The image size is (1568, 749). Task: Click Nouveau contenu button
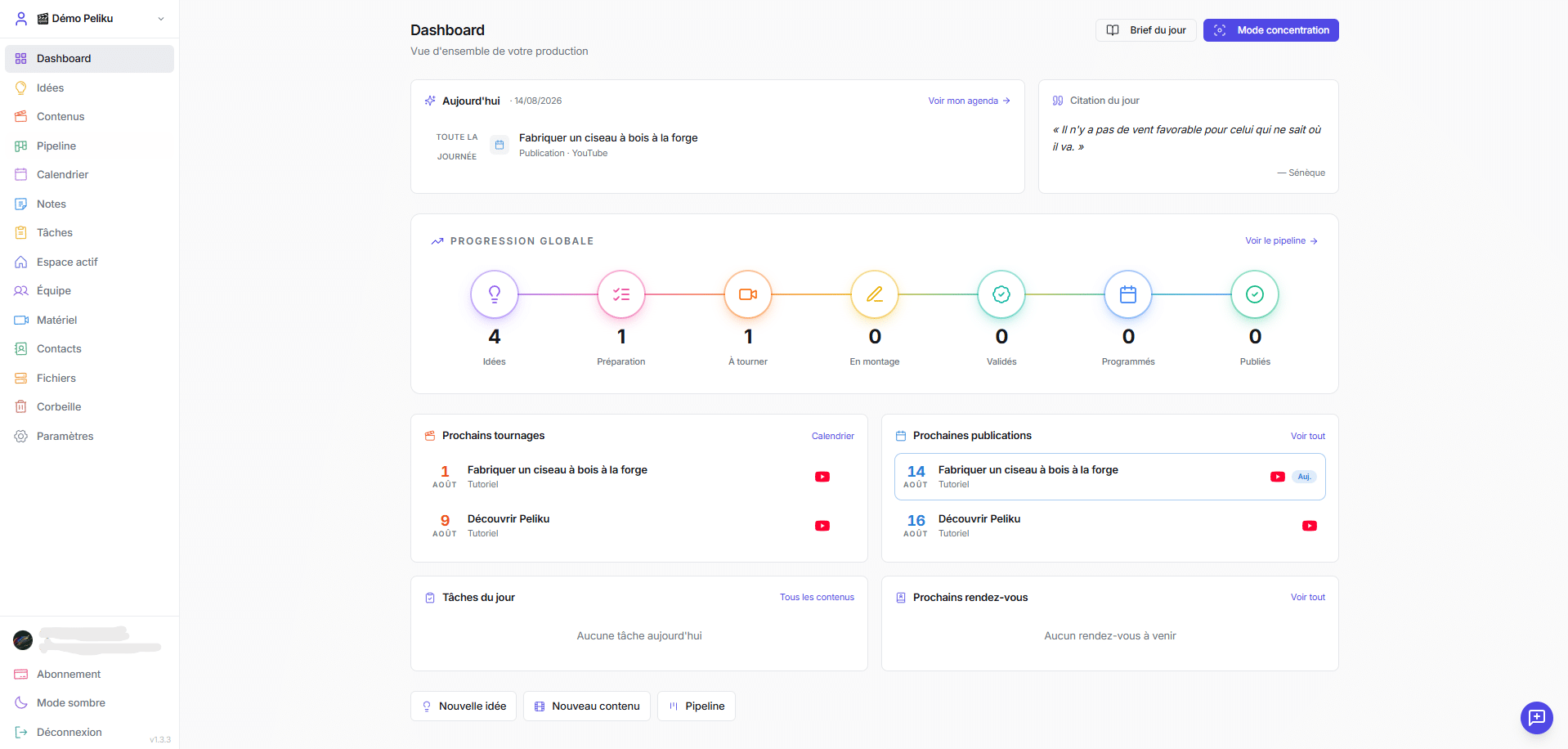[x=587, y=706]
